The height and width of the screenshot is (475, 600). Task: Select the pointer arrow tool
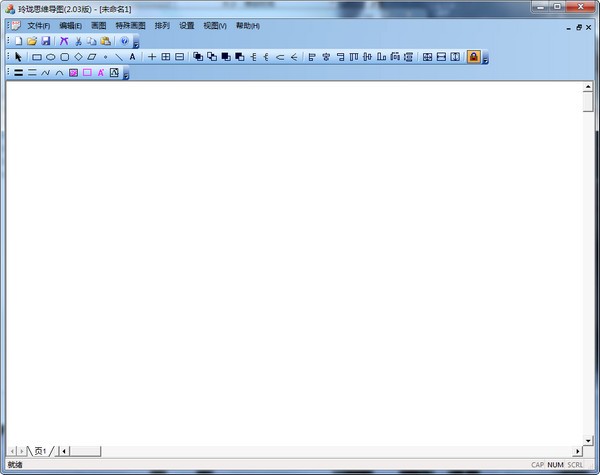coord(18,57)
